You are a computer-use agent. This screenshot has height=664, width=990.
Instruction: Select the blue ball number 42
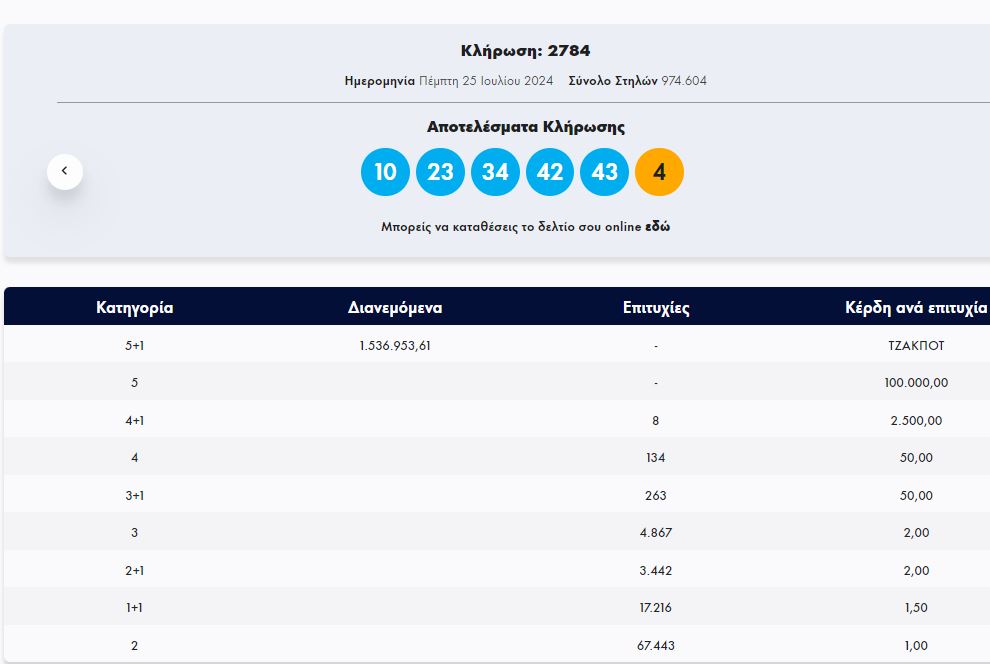click(550, 172)
